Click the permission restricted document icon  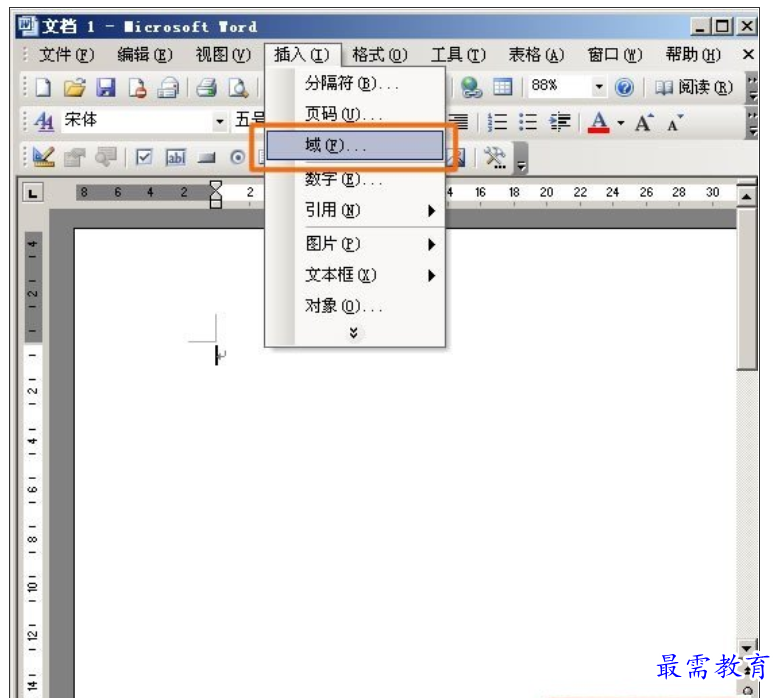137,88
